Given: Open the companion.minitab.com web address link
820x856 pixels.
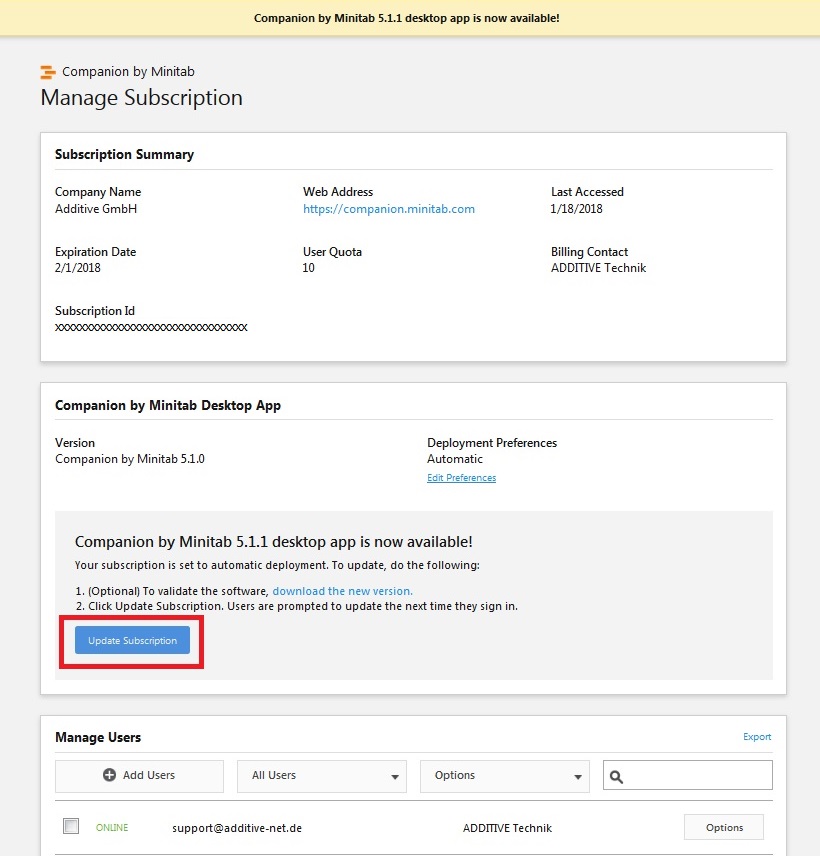Looking at the screenshot, I should 389,209.
